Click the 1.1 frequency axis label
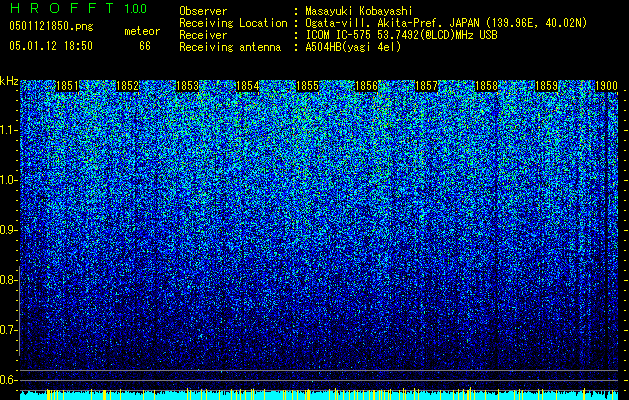Screen dimensions: 629x400 (8, 130)
